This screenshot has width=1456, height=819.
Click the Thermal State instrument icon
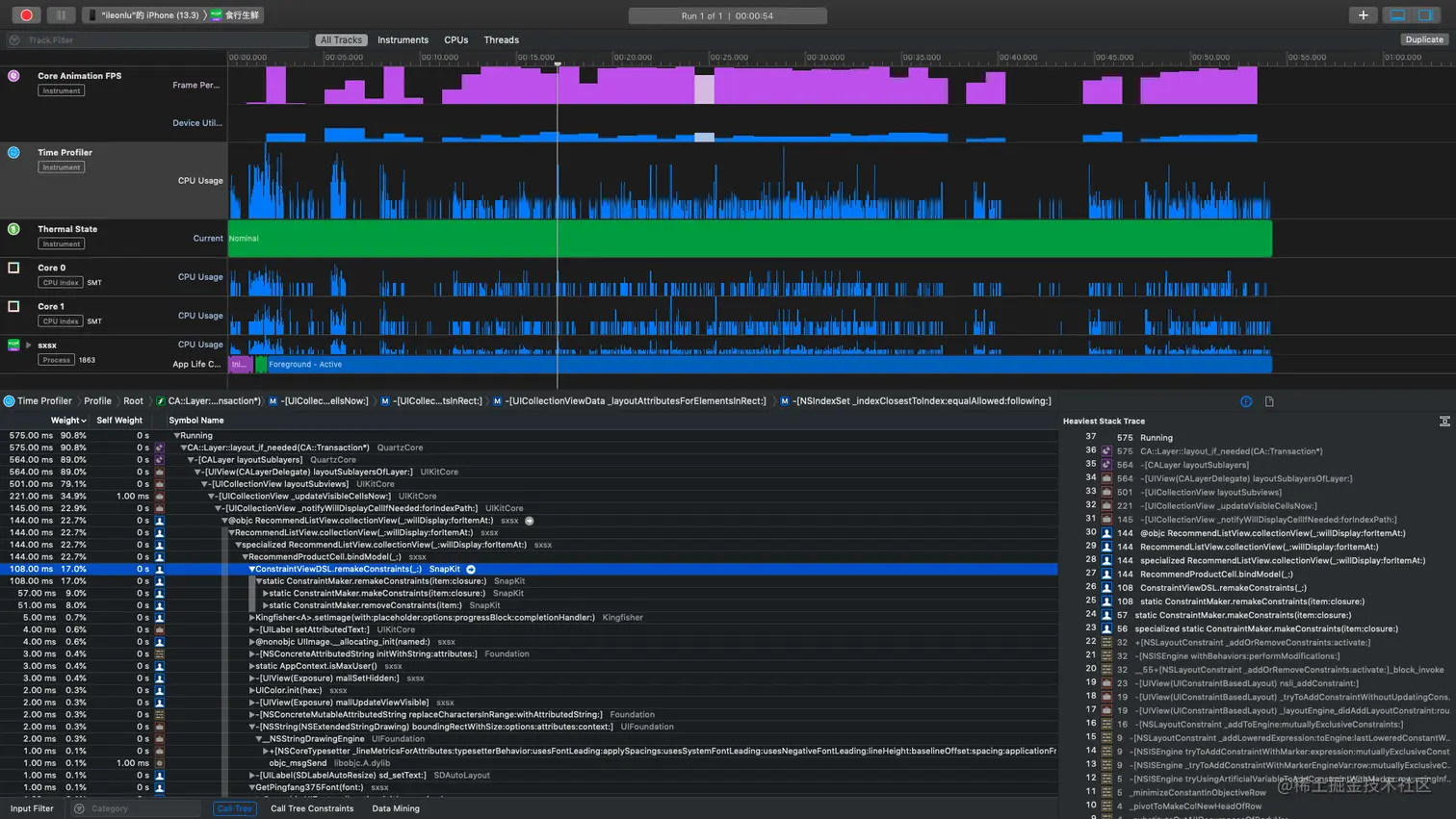13,229
